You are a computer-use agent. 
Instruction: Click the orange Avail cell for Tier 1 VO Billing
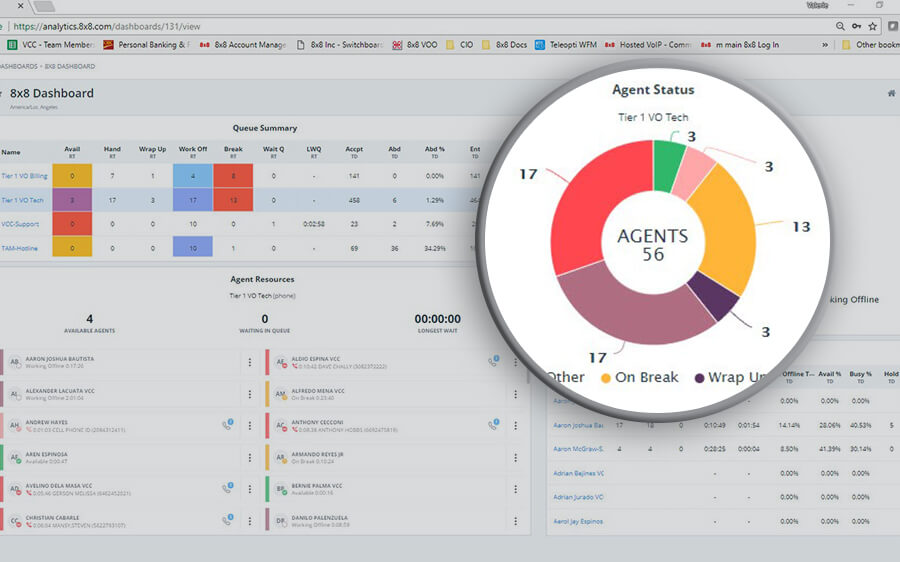coord(72,176)
